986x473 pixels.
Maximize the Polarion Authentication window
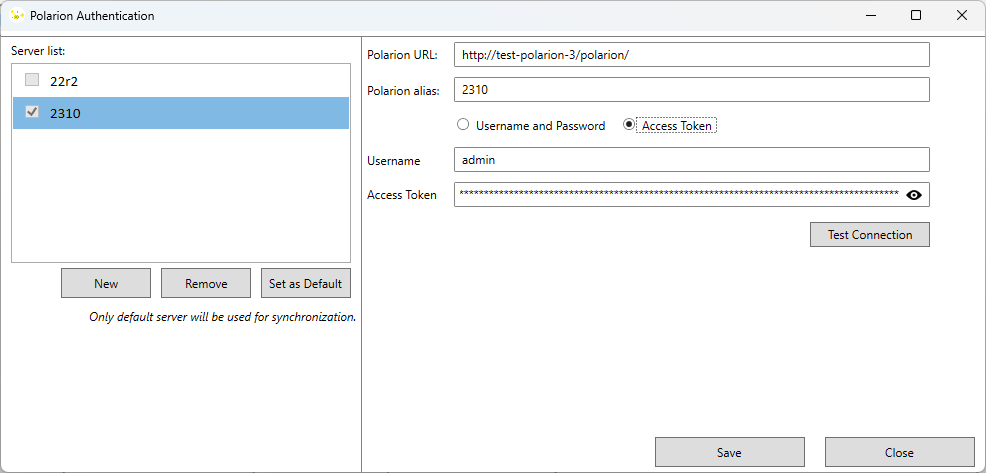915,16
